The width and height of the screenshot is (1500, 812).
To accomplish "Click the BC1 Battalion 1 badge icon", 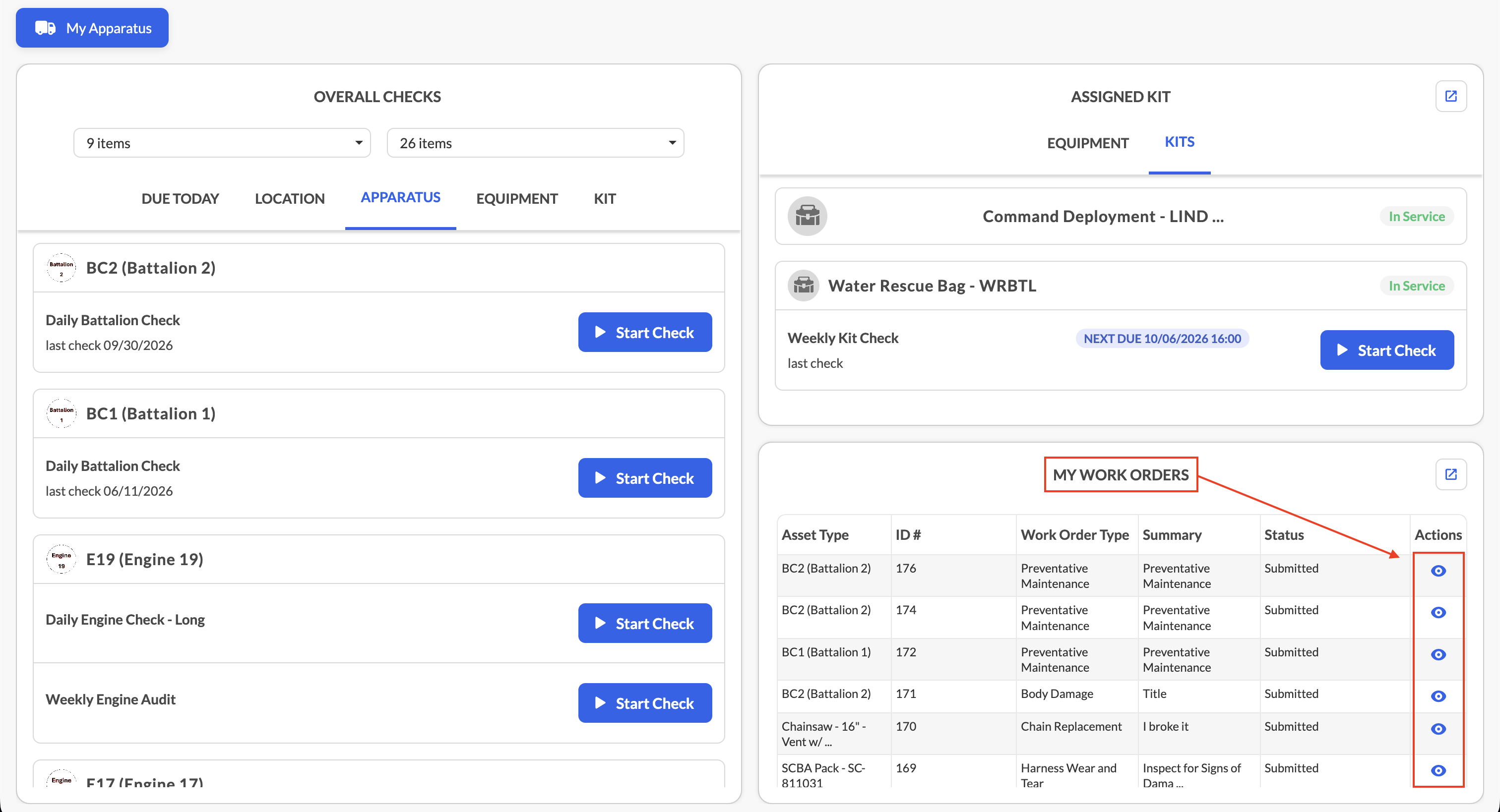I will (x=61, y=413).
